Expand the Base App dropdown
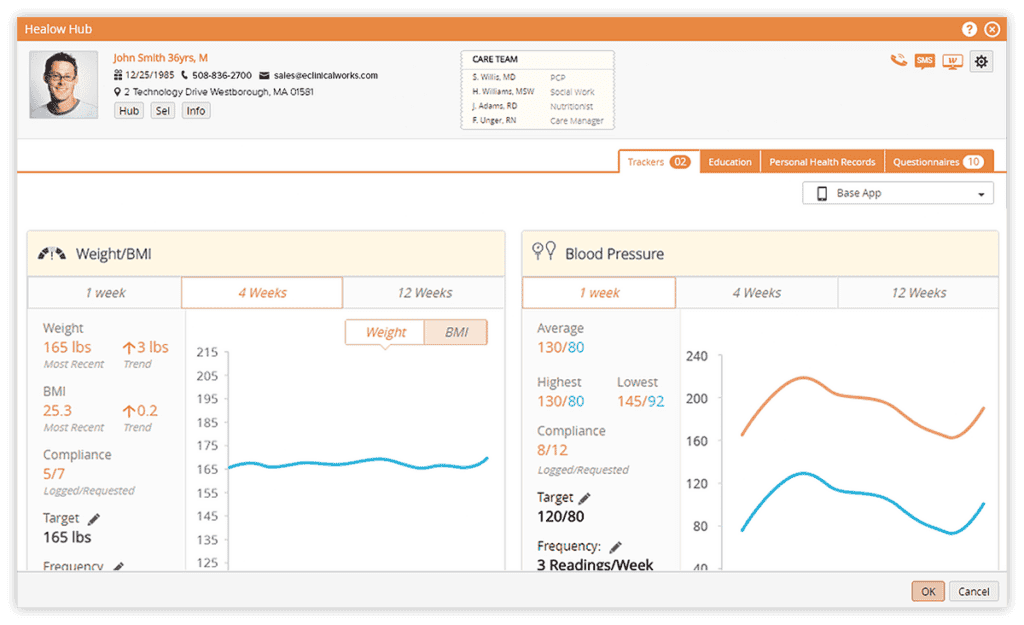Viewport: 1024px width, 625px height. click(898, 193)
